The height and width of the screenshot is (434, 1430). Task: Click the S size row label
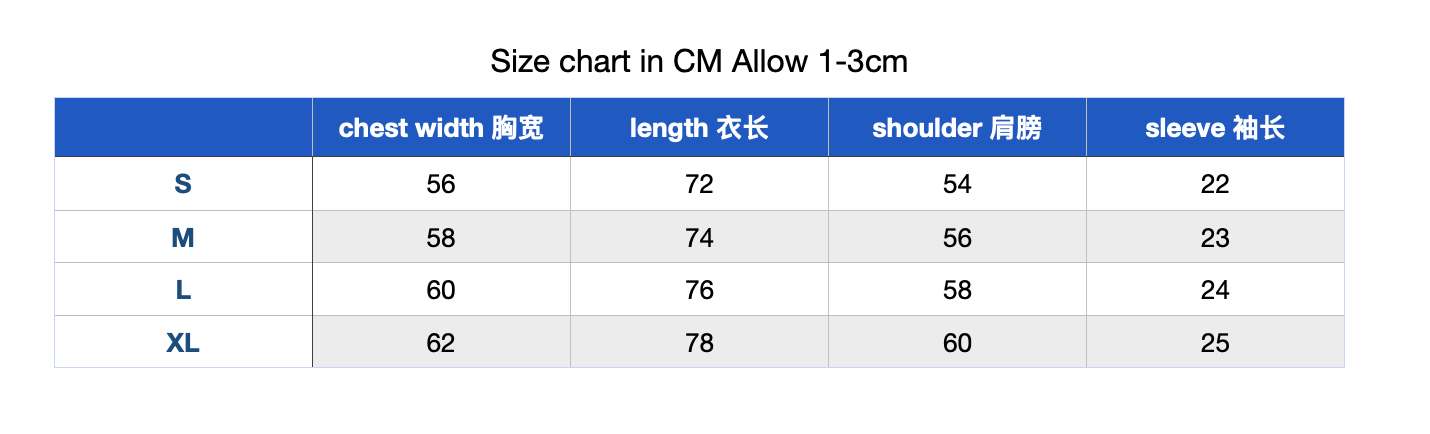click(183, 184)
